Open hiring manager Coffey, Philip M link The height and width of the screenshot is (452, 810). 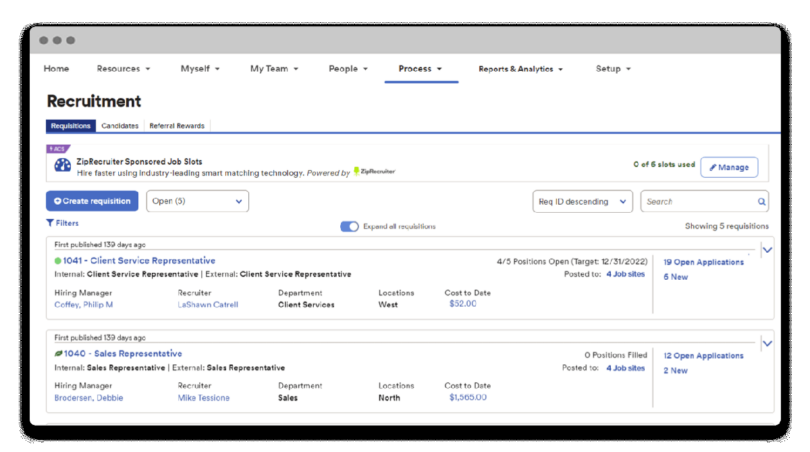click(x=83, y=304)
